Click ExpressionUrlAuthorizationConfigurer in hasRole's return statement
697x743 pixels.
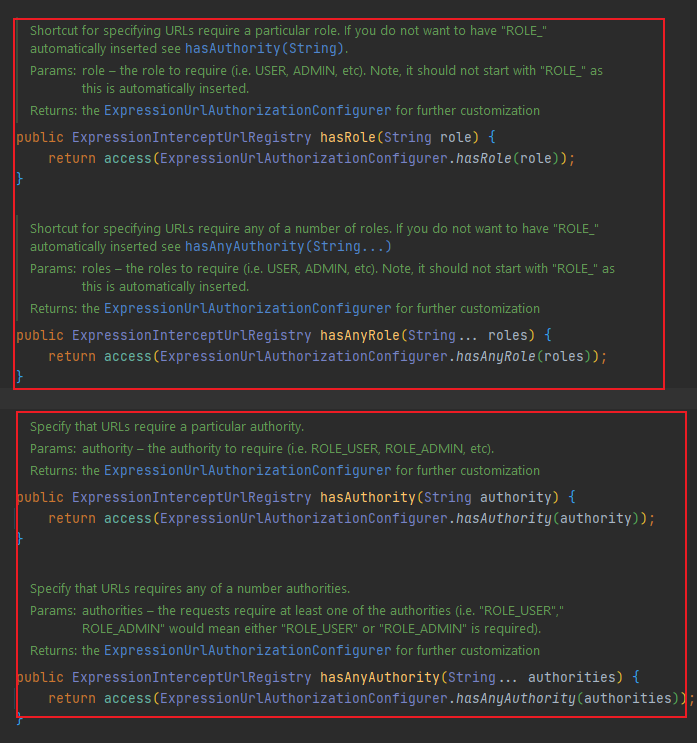[x=304, y=158]
